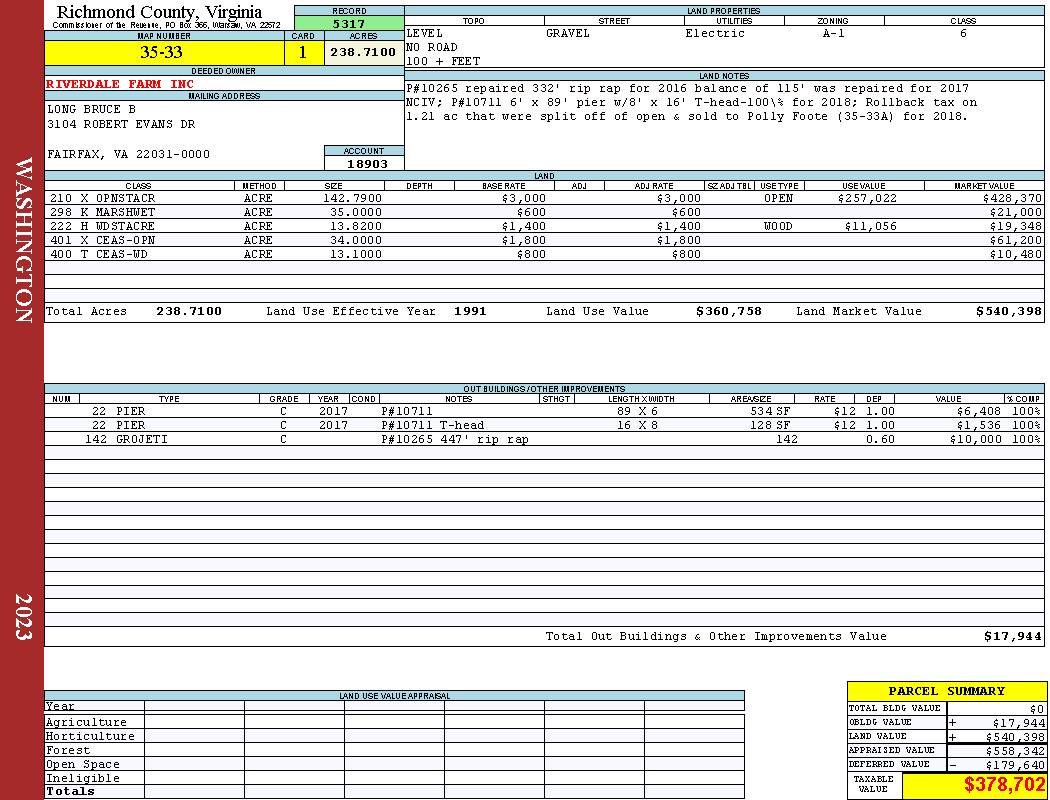The image size is (1050, 800).
Task: Click Total Out Buildings value $17,944
Action: (1012, 637)
